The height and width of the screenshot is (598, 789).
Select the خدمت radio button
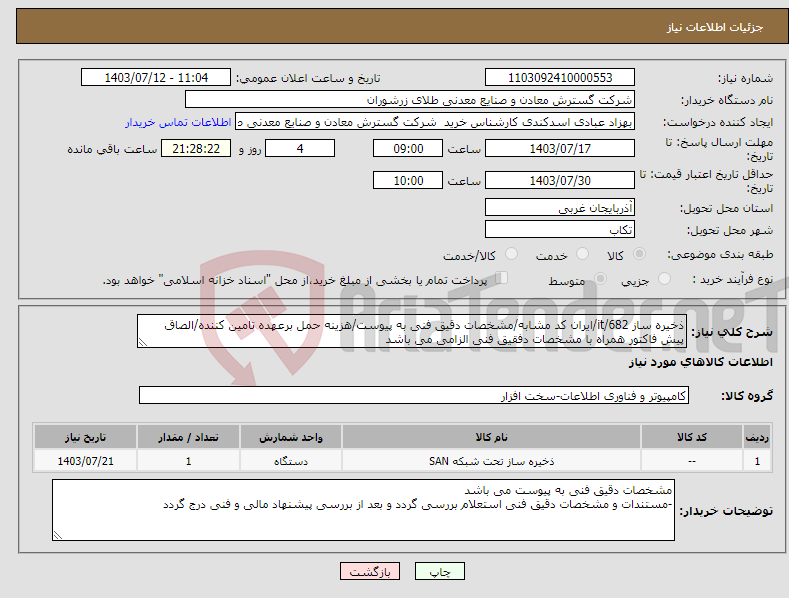point(582,254)
